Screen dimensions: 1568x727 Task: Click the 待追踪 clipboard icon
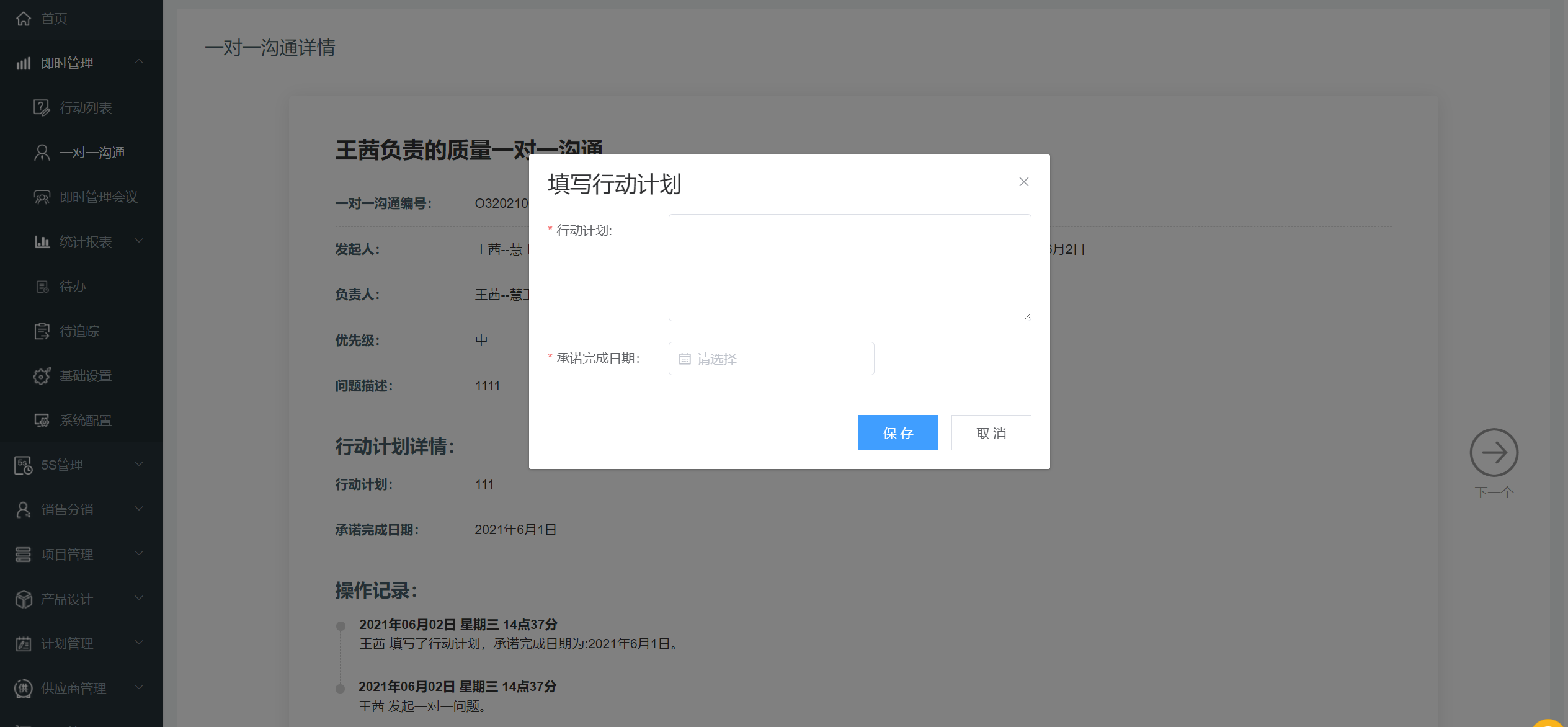[42, 331]
